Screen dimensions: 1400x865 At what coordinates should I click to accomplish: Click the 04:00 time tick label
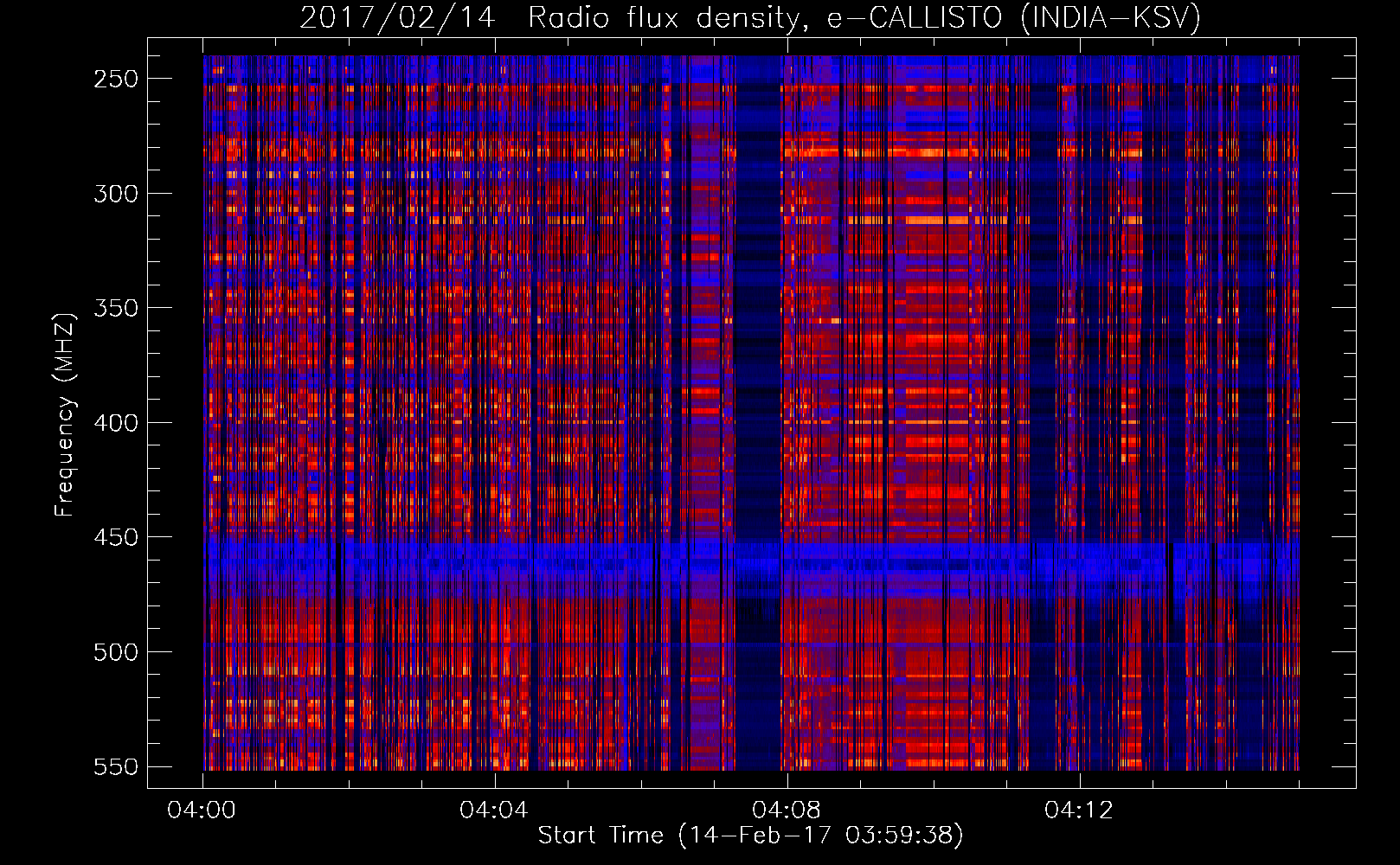pyautogui.click(x=202, y=811)
